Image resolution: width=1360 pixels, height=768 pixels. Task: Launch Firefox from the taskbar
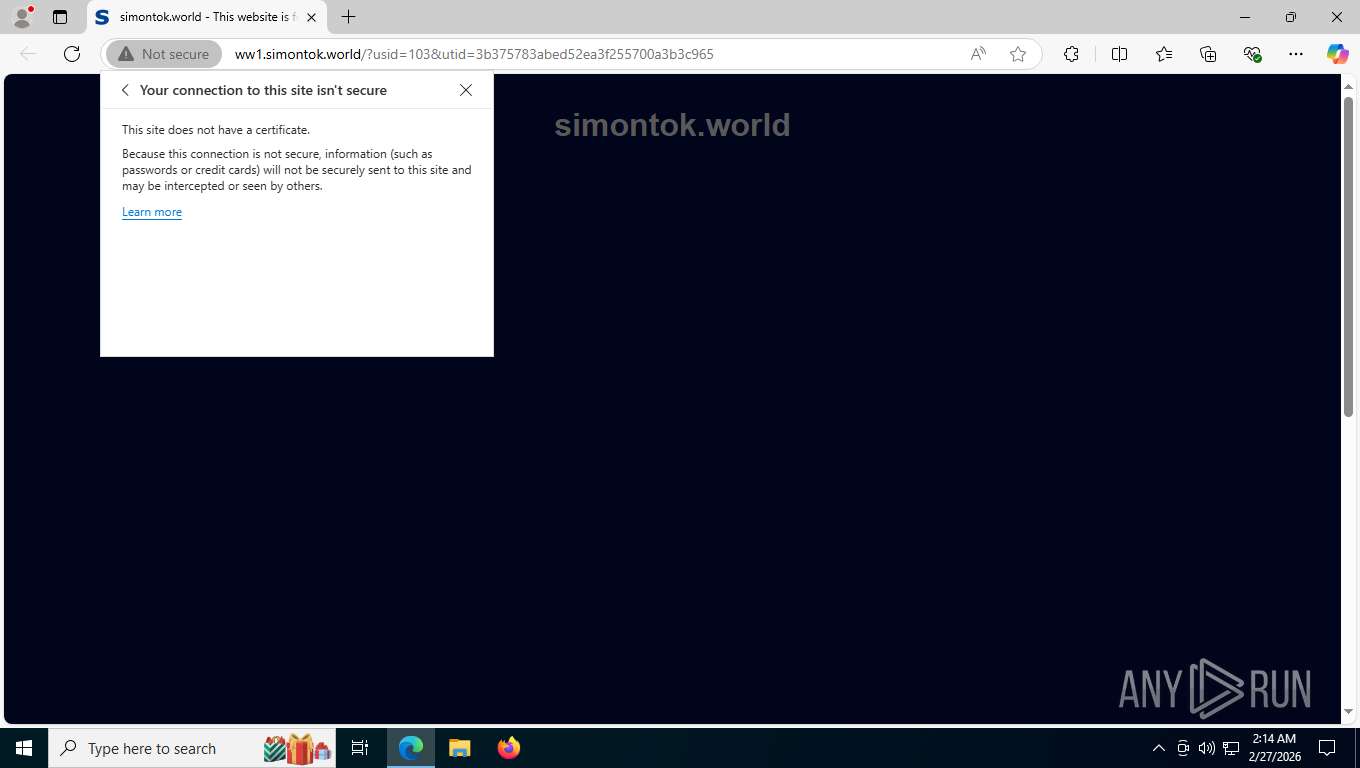[508, 748]
